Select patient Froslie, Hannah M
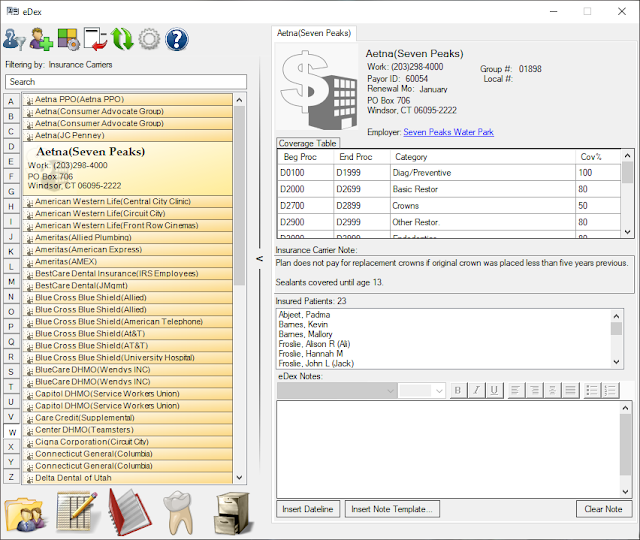 coord(311,354)
